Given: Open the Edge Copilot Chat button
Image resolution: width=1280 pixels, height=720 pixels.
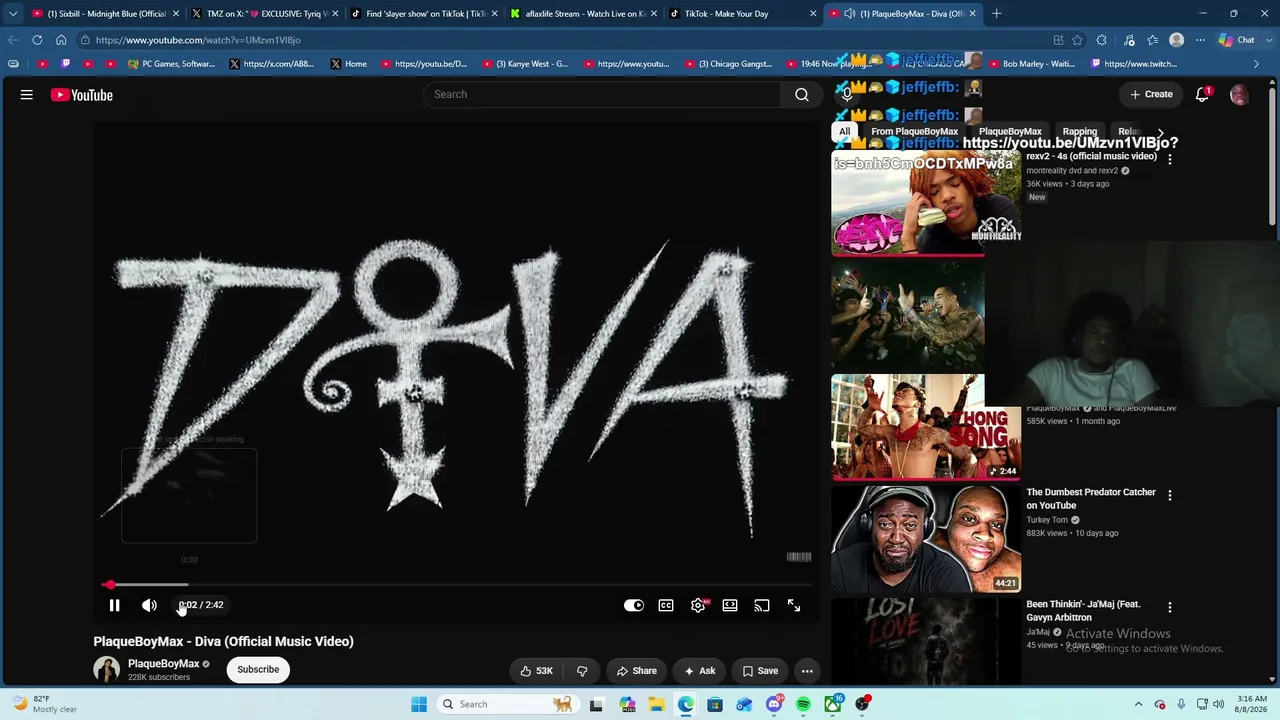Looking at the screenshot, I should click(x=1237, y=40).
